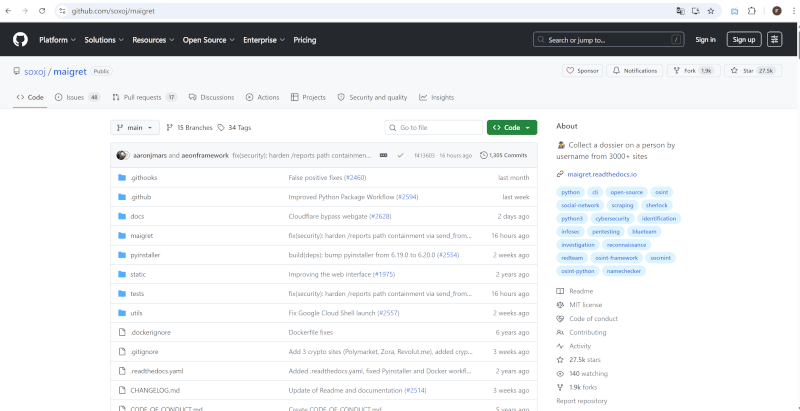Sponsor the repository with Sponsor button
Viewport: 800px width, 411px height.
[583, 71]
